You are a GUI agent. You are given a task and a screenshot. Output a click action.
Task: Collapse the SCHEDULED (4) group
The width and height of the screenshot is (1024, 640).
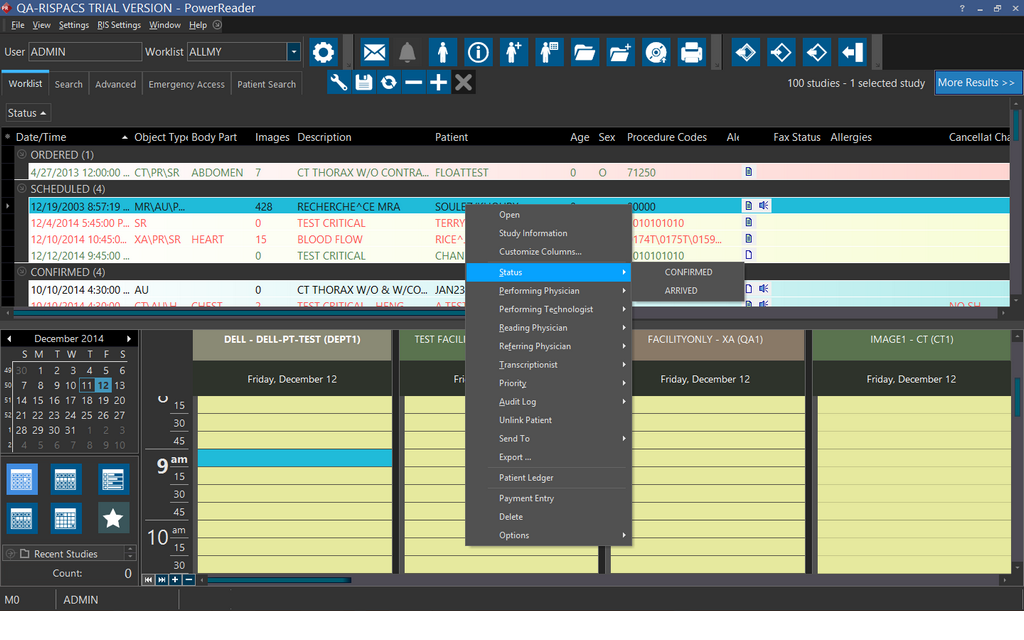tap(21, 189)
